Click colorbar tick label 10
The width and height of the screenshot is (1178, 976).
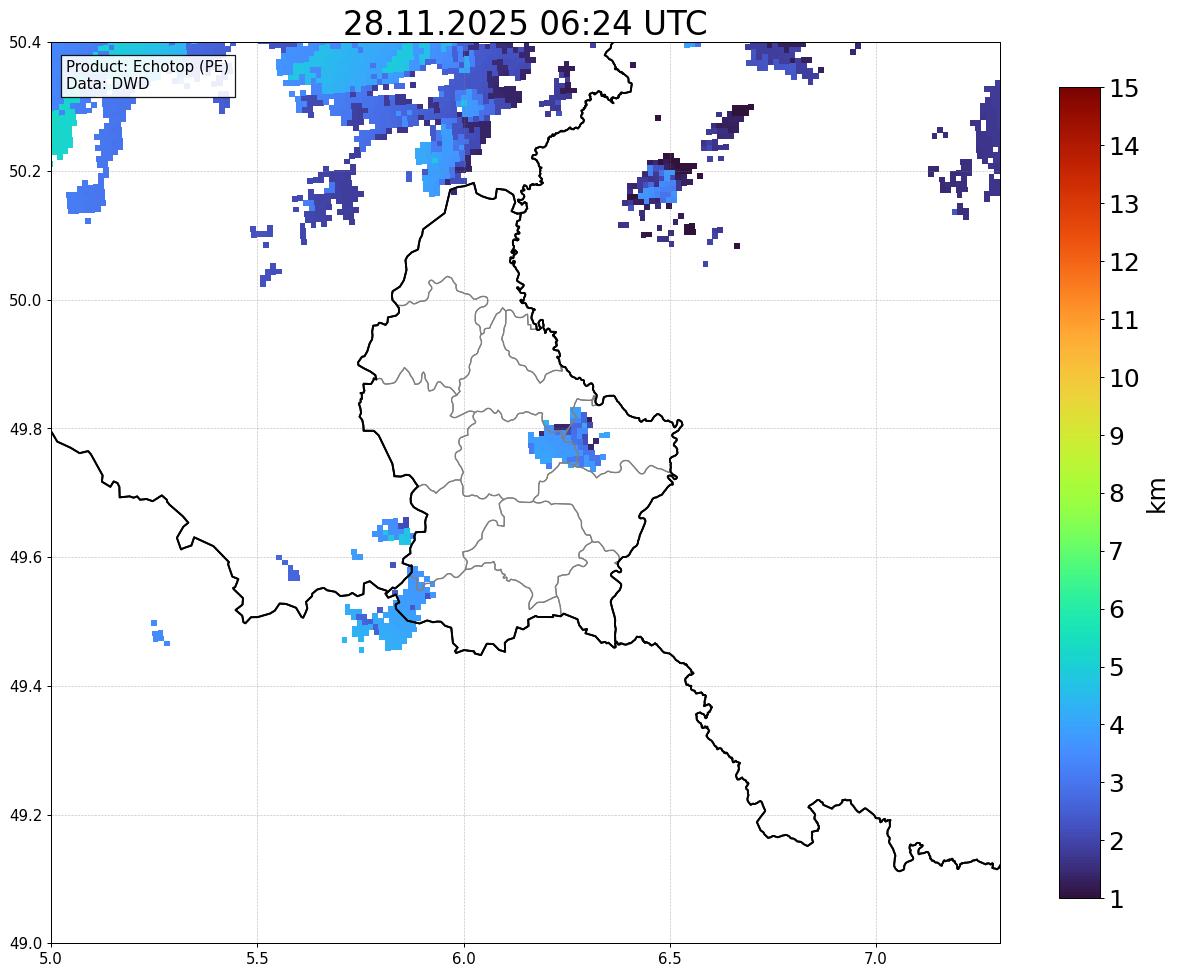click(1125, 378)
